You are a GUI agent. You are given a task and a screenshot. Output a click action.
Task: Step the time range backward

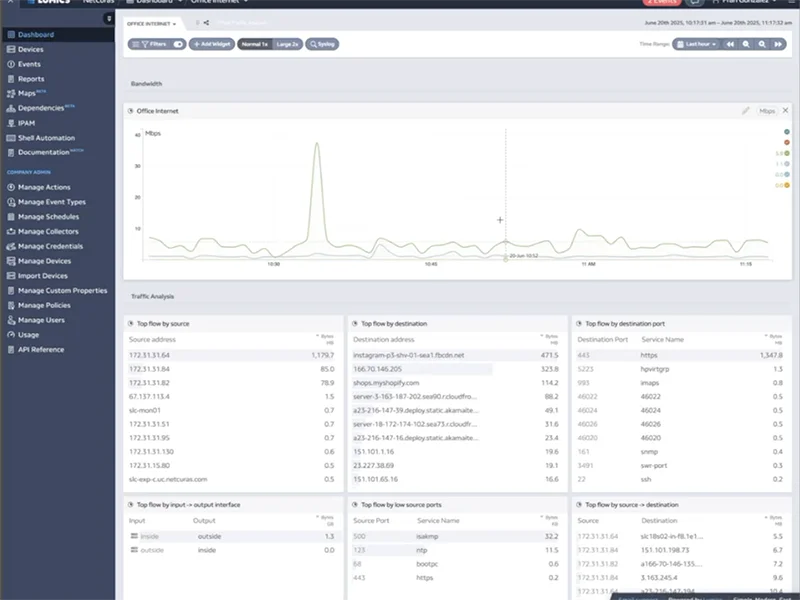click(x=730, y=44)
